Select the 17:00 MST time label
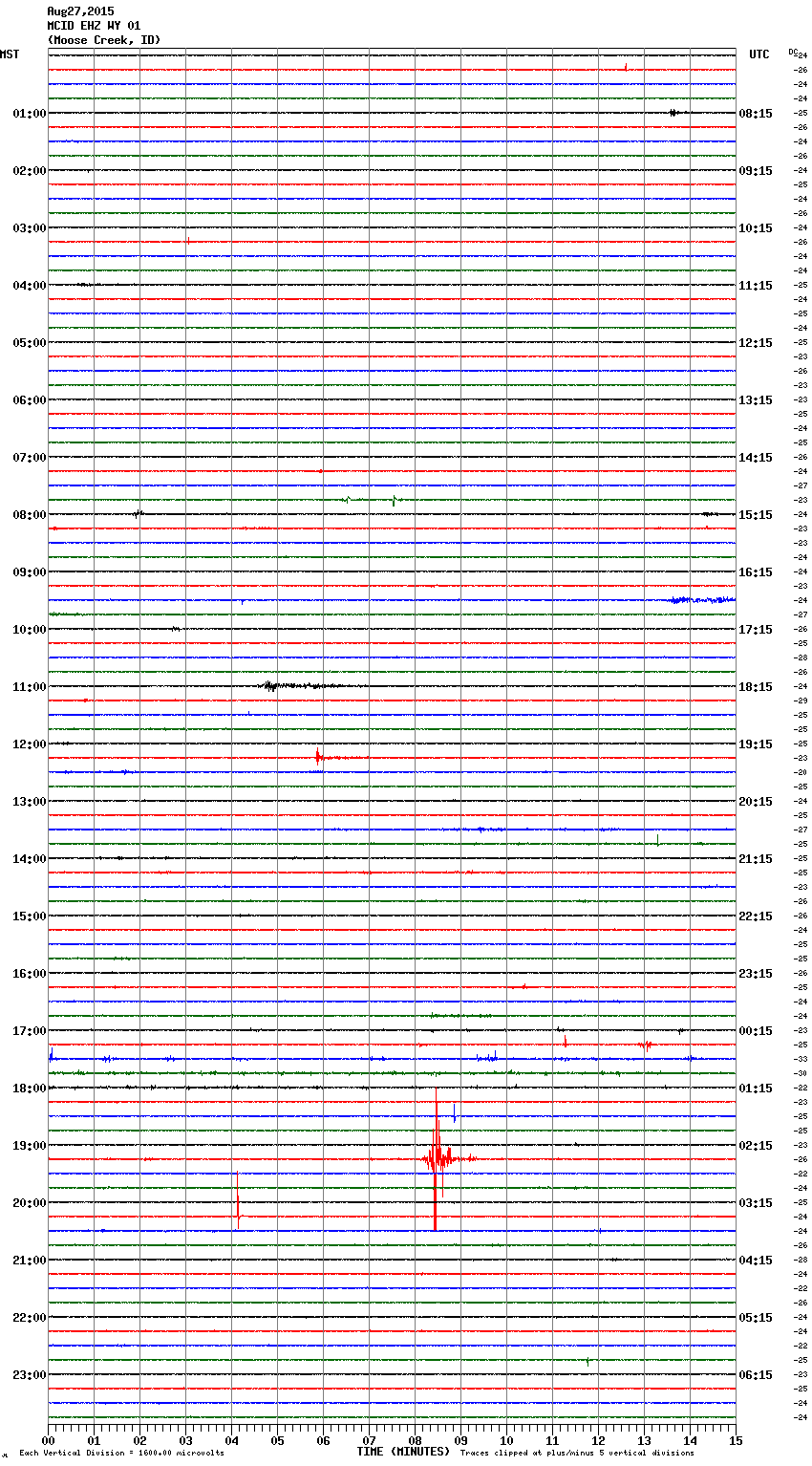This screenshot has height=1466, width=812. click(x=30, y=1031)
